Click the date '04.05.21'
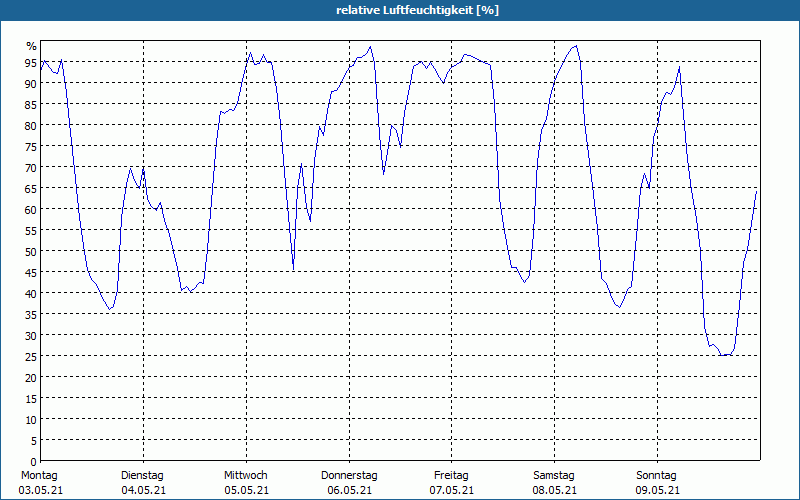The height and width of the screenshot is (500, 800). 143,490
